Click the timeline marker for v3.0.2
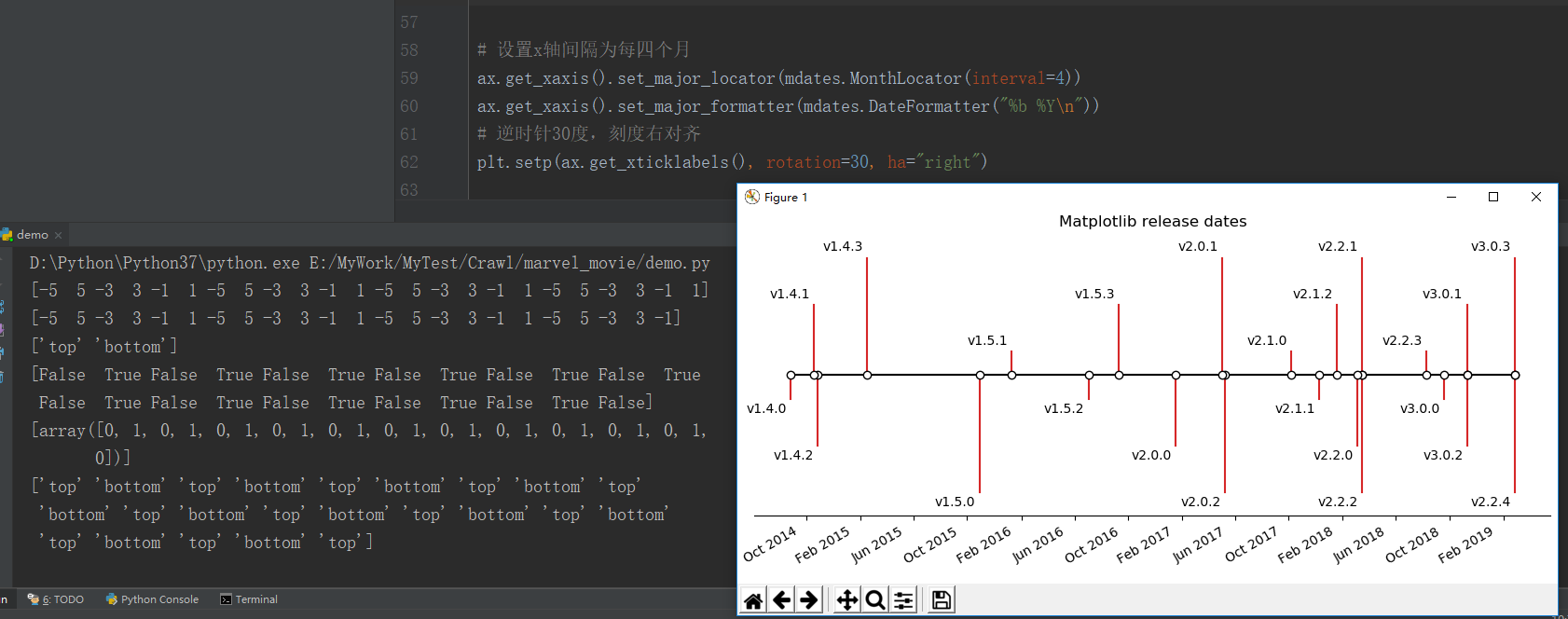The width and height of the screenshot is (1568, 619). (1467, 375)
